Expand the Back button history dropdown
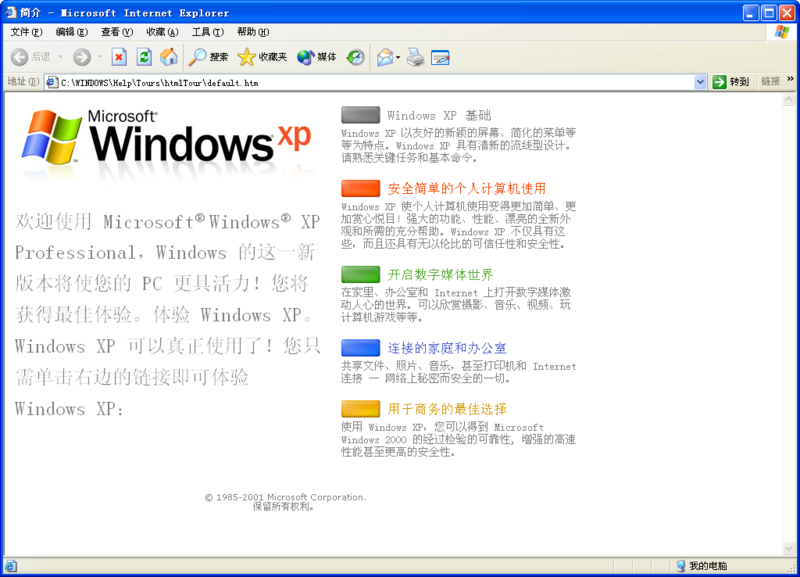Image resolution: width=800 pixels, height=577 pixels. click(62, 57)
